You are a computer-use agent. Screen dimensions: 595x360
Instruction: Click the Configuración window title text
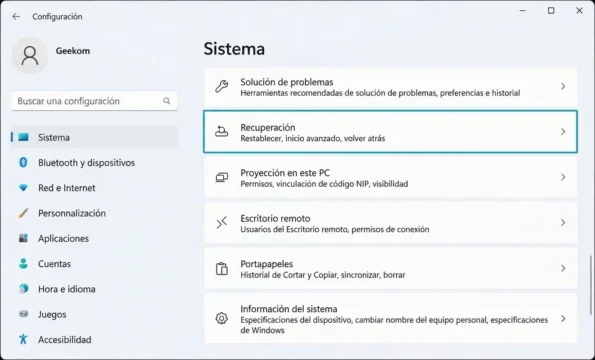pos(57,16)
